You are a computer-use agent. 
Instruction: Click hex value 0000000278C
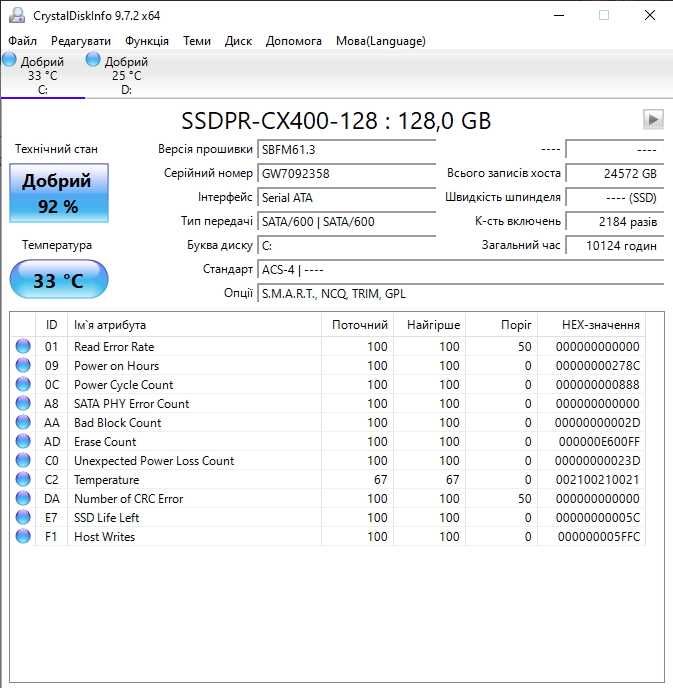pyautogui.click(x=598, y=366)
